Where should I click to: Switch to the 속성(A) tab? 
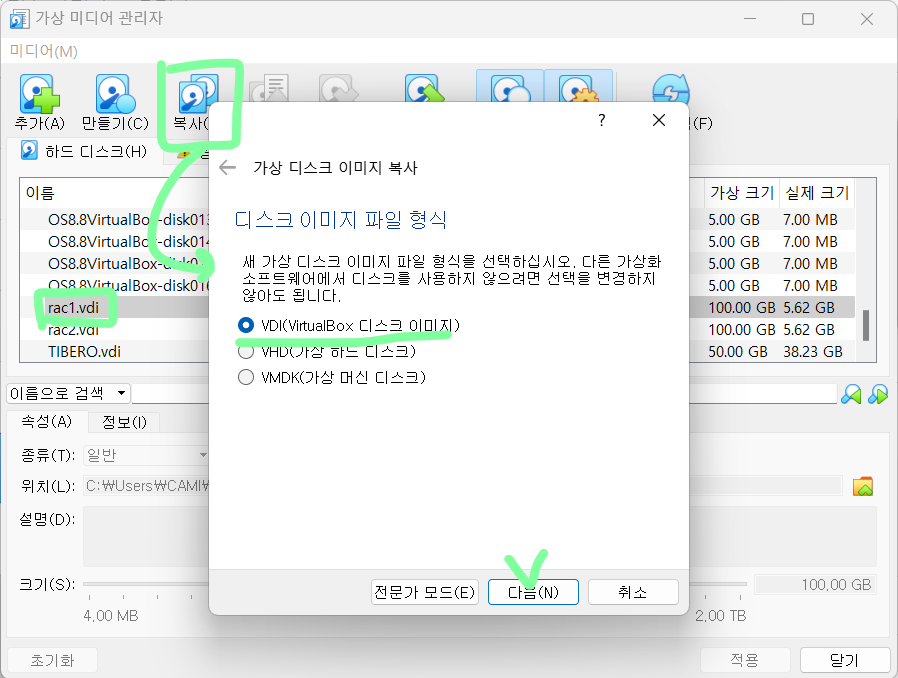pos(46,422)
